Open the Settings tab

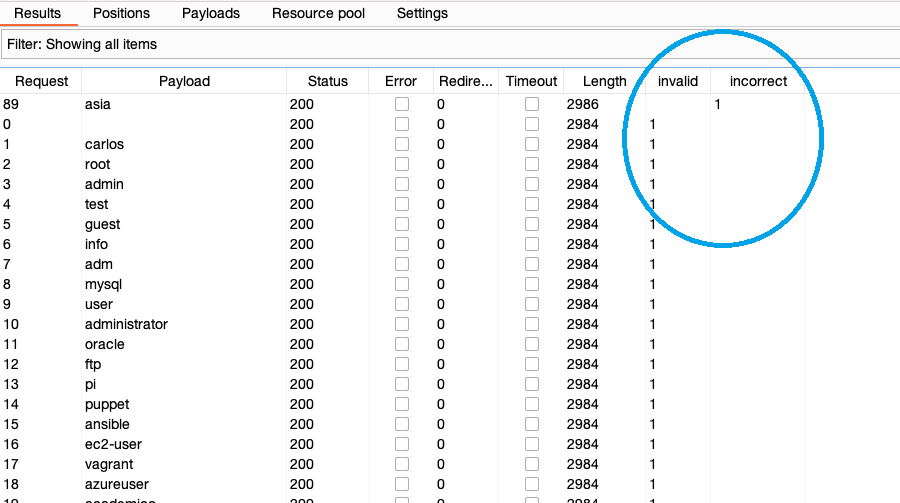(x=422, y=13)
